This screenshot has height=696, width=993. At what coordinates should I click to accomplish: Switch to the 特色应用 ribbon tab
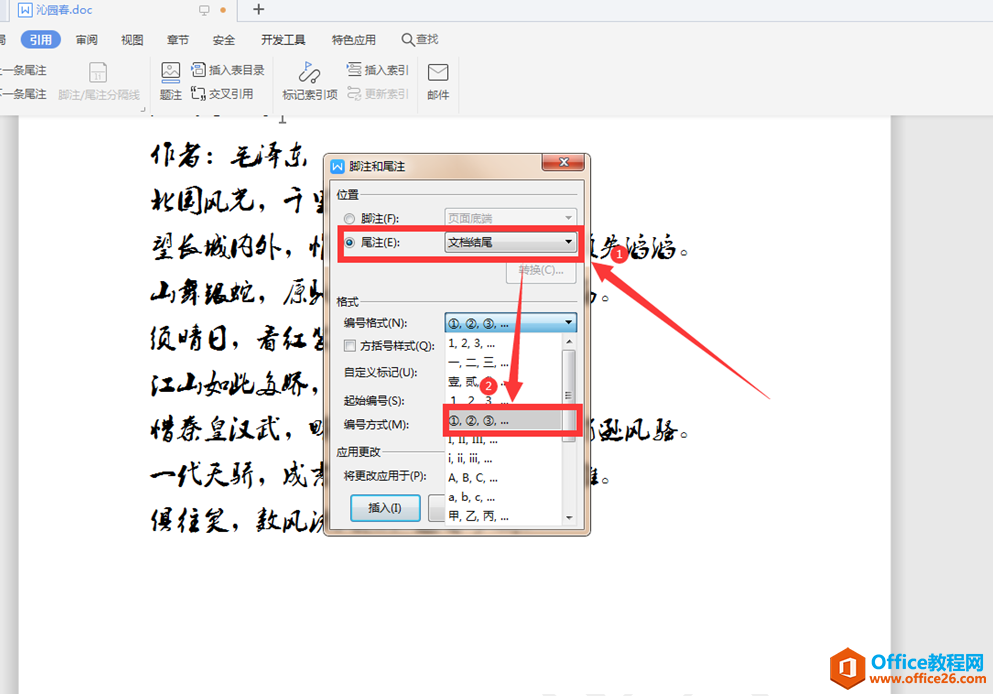tap(353, 39)
